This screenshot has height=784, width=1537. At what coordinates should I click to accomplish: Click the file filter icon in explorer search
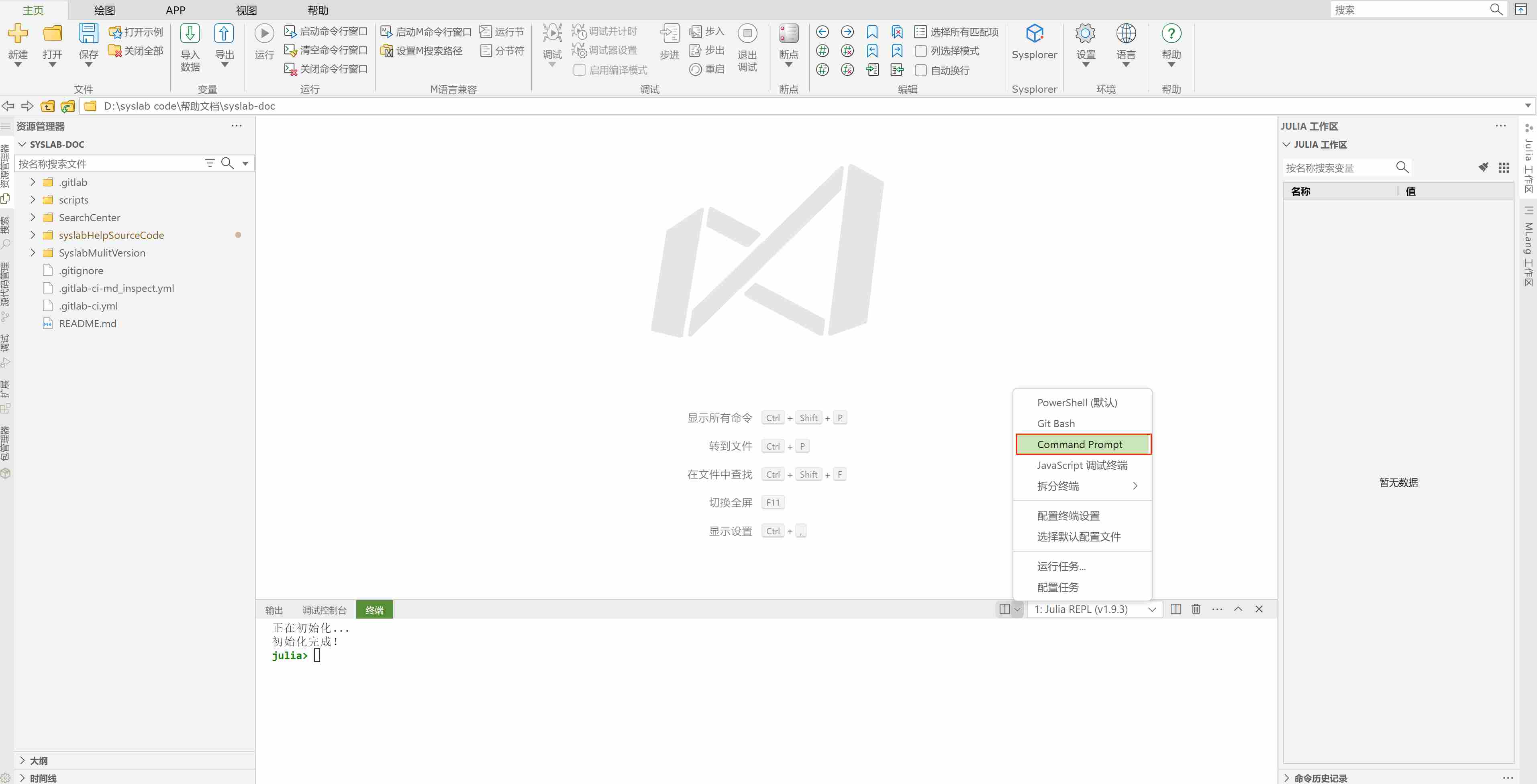click(x=209, y=163)
